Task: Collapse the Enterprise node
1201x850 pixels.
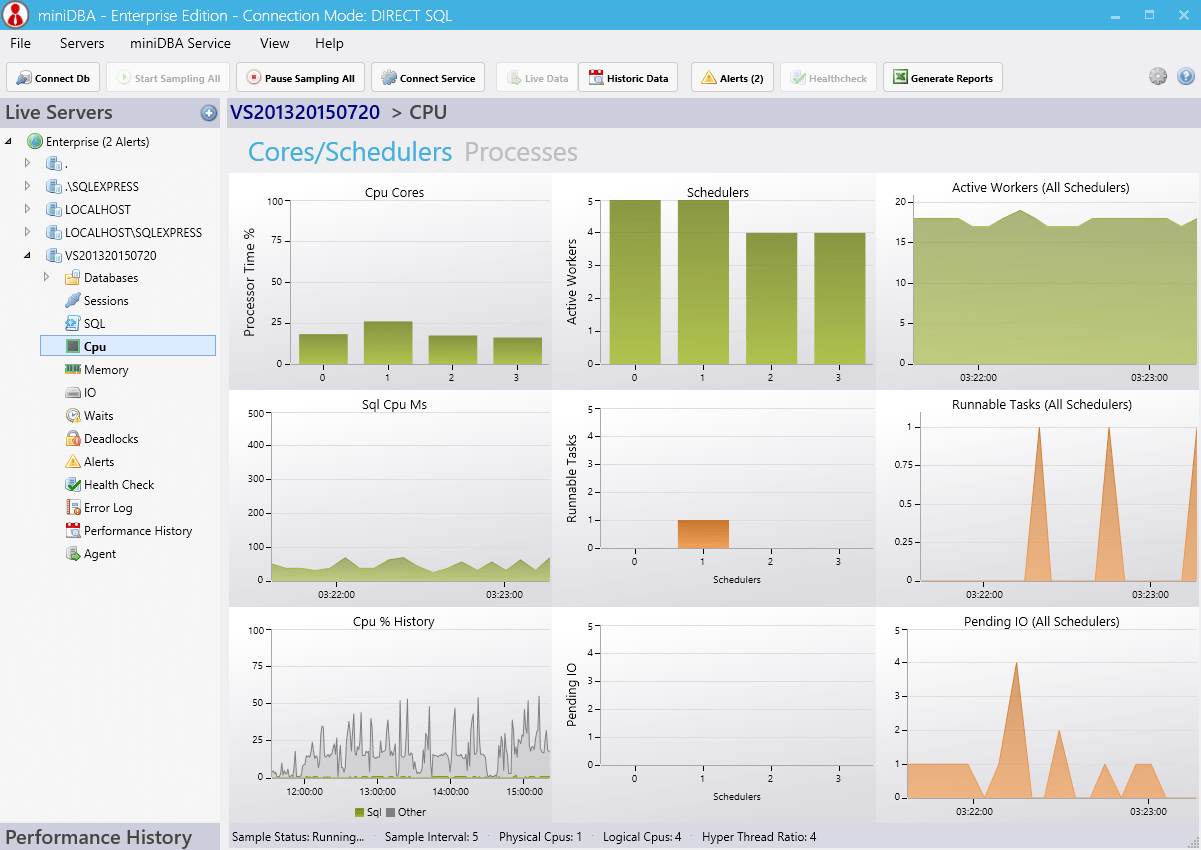Action: point(9,141)
